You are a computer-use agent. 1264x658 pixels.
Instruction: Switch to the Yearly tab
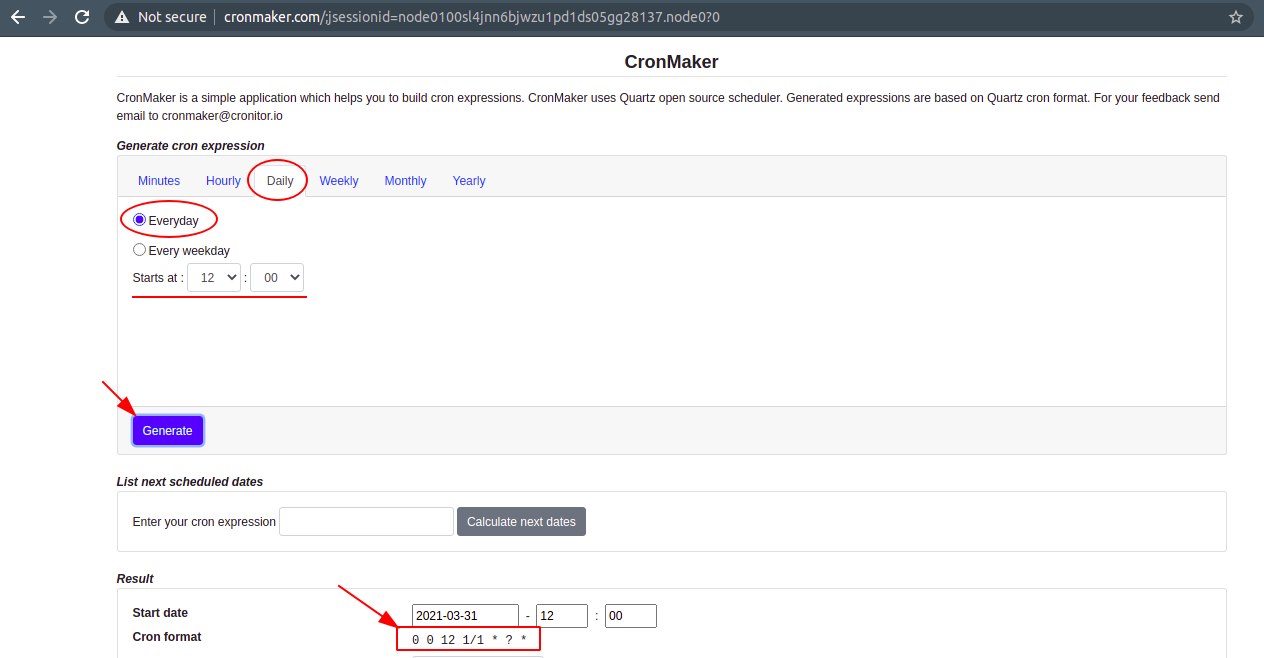click(x=469, y=181)
